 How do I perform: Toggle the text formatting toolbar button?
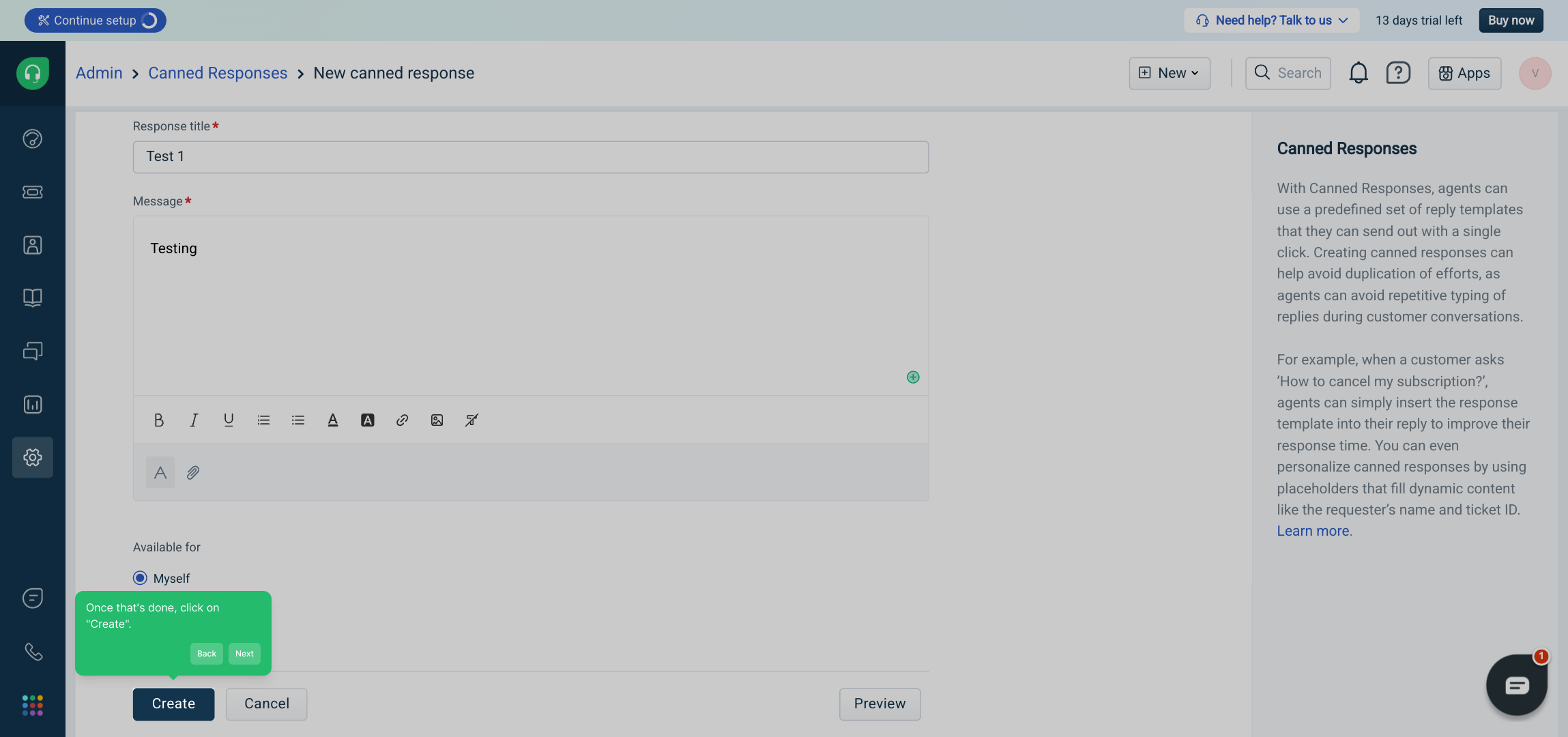(x=160, y=472)
